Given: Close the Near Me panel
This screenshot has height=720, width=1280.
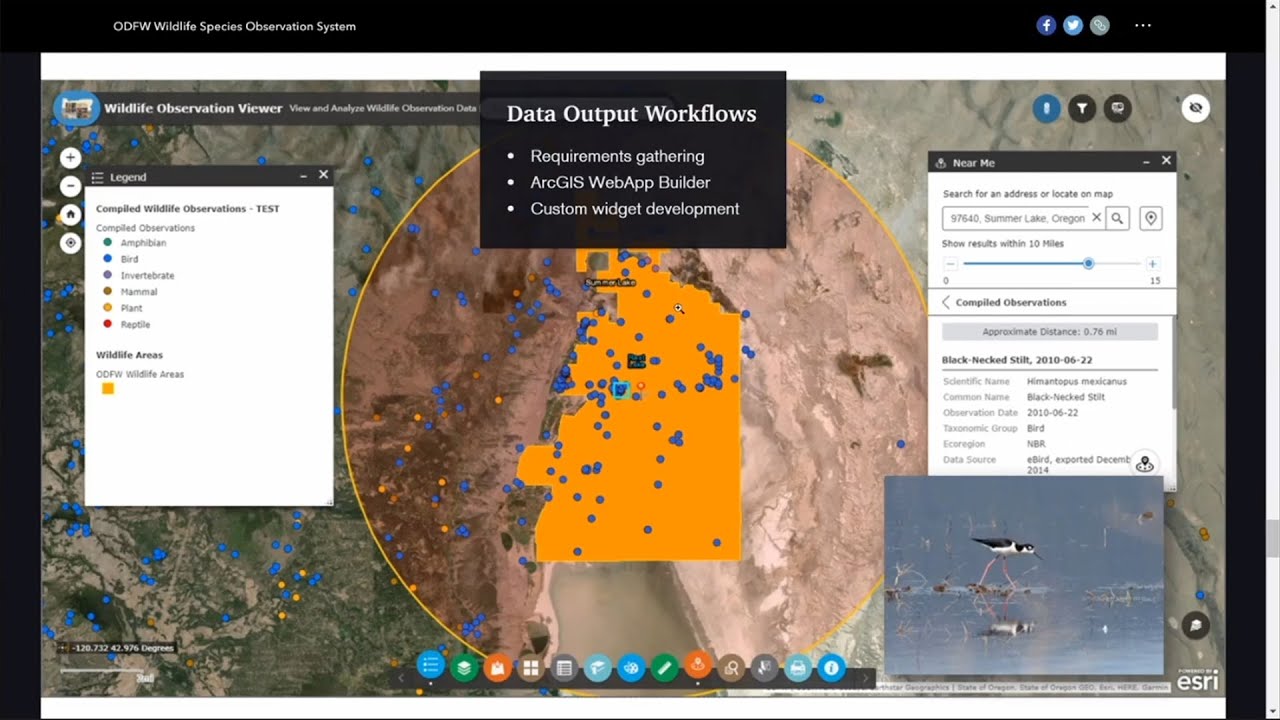Looking at the screenshot, I should pyautogui.click(x=1166, y=161).
